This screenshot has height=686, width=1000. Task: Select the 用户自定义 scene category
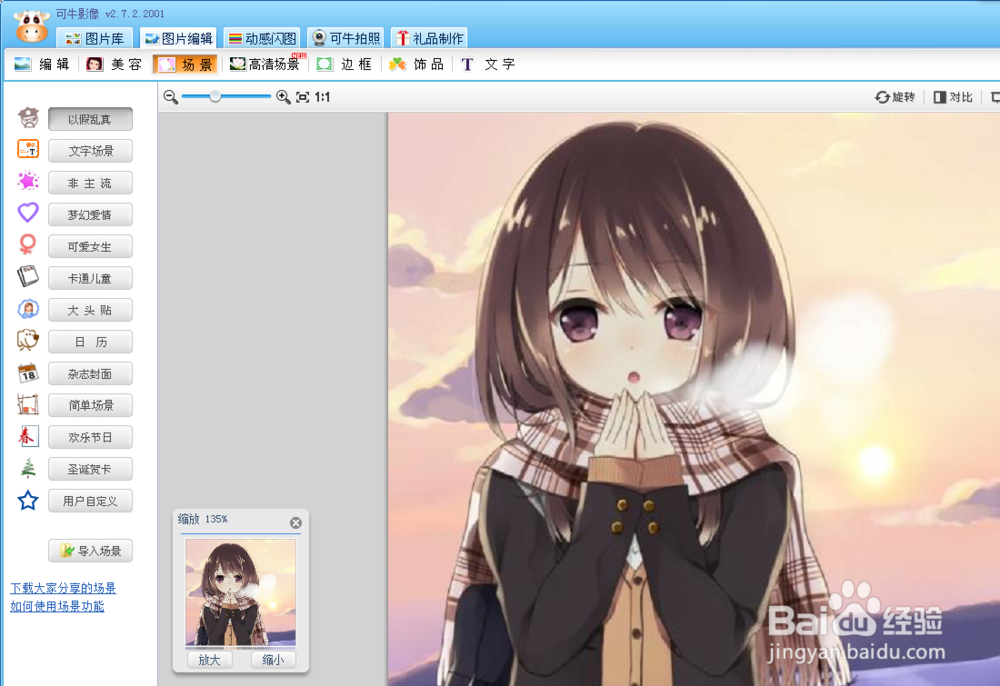(91, 501)
